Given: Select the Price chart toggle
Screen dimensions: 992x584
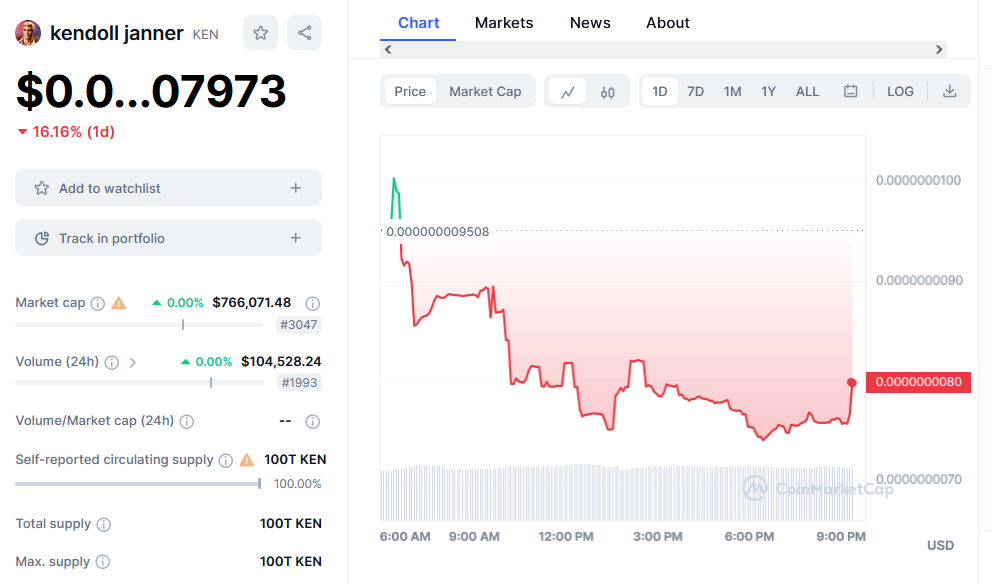Looking at the screenshot, I should point(410,92).
